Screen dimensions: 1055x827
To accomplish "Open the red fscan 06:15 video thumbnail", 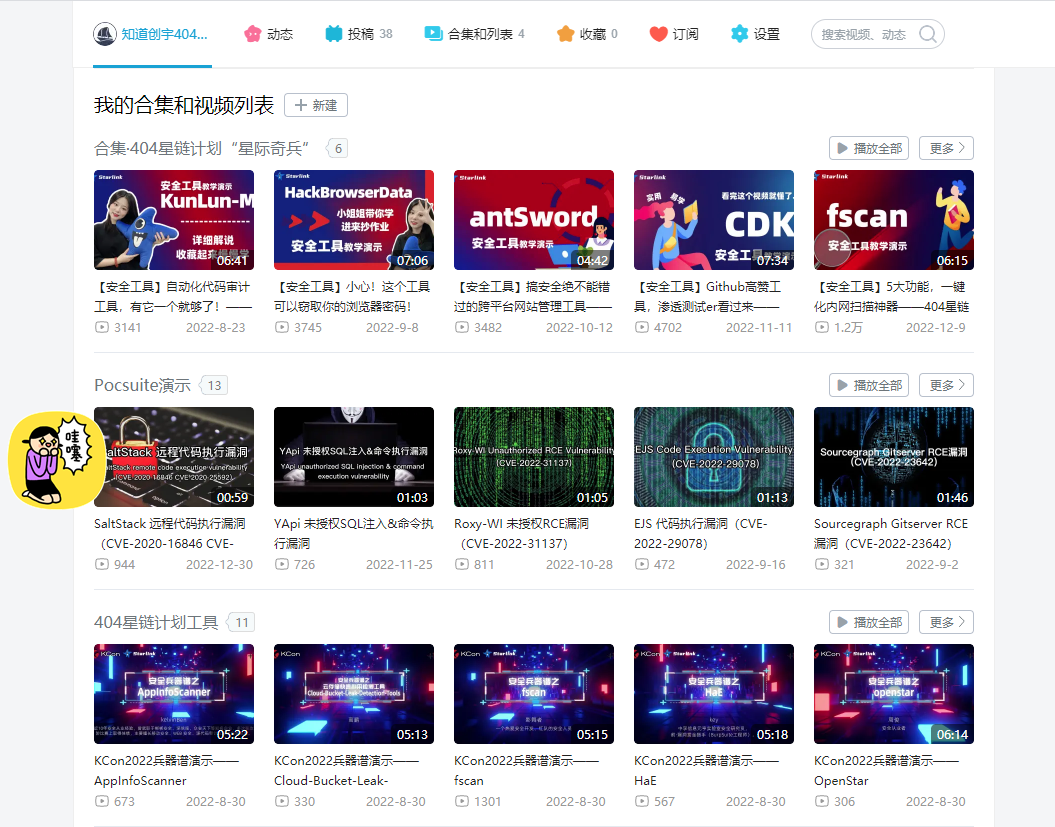I will (894, 220).
